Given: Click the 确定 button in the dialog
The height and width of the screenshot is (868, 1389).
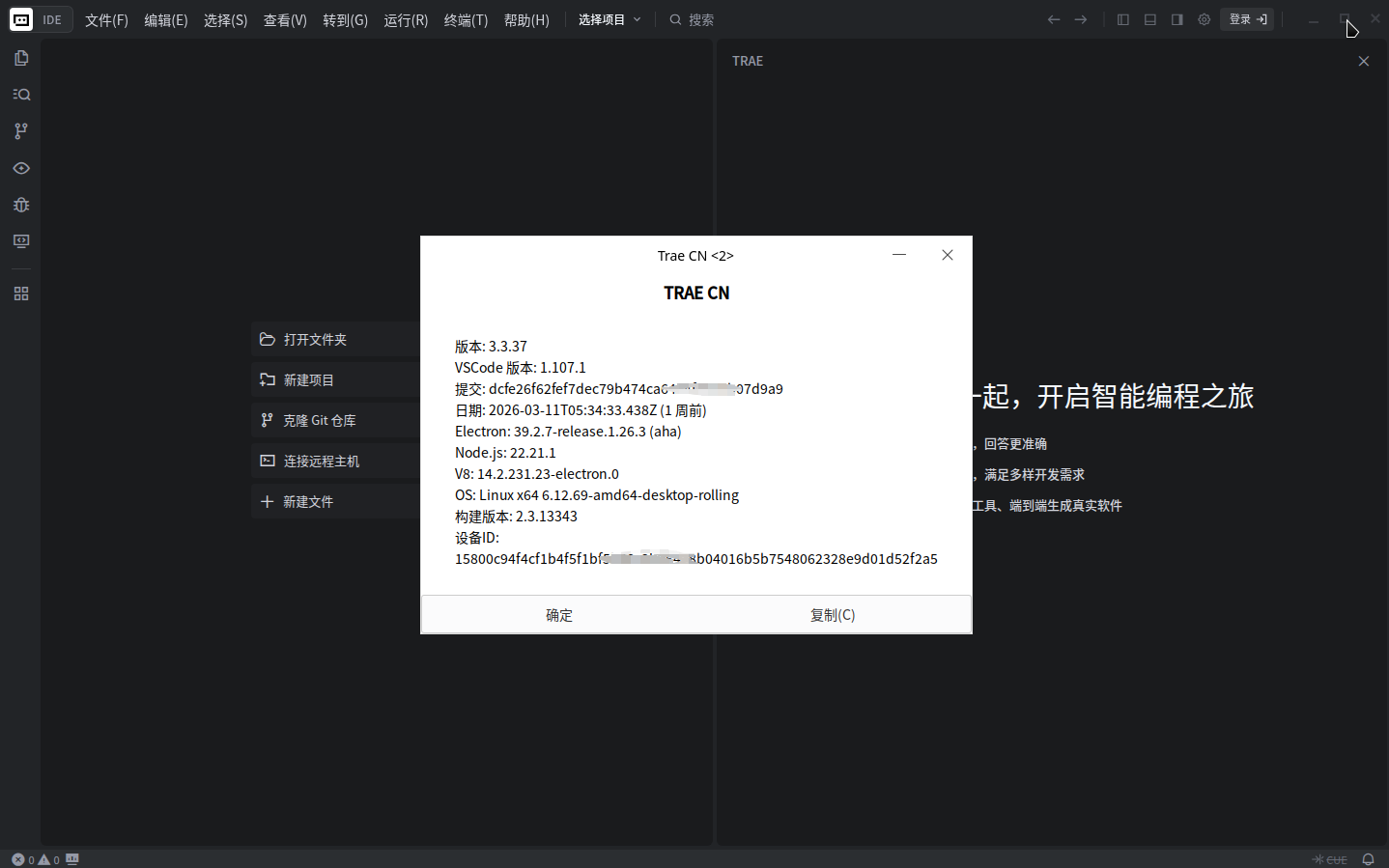Looking at the screenshot, I should coord(559,615).
